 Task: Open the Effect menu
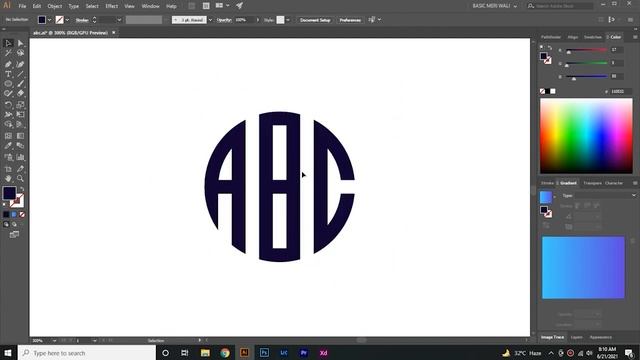111,6
